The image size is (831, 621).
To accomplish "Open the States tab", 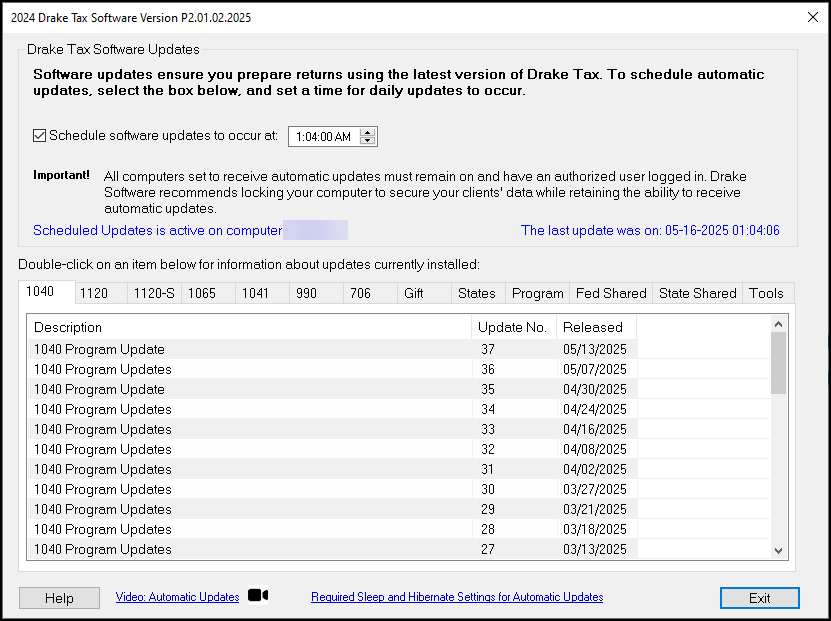I will [x=479, y=293].
